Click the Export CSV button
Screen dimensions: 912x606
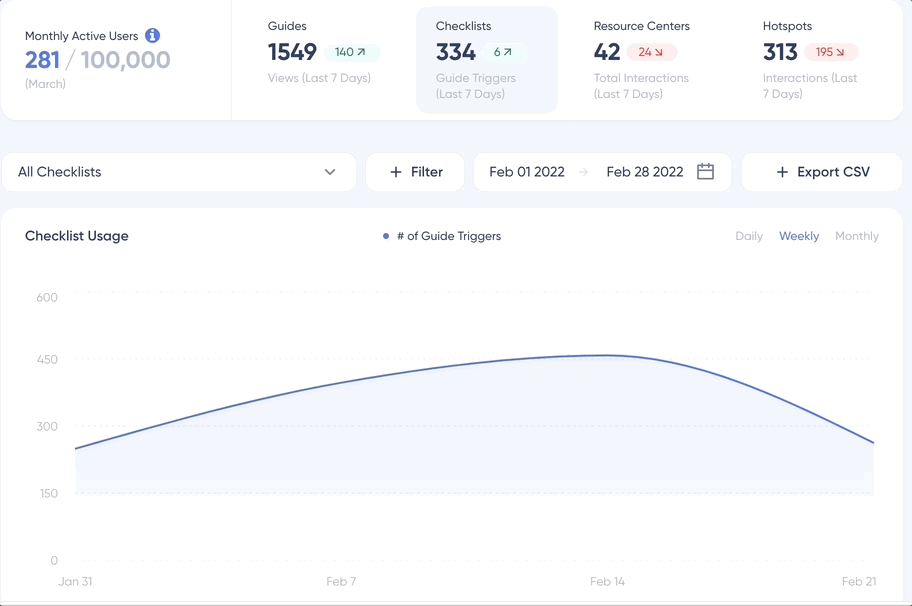coord(822,171)
